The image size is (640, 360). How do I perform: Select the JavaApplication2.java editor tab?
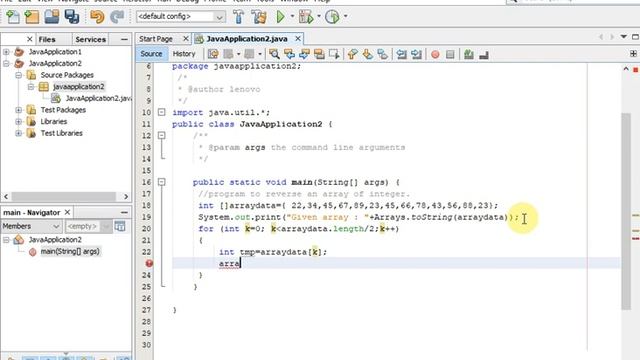(x=247, y=39)
